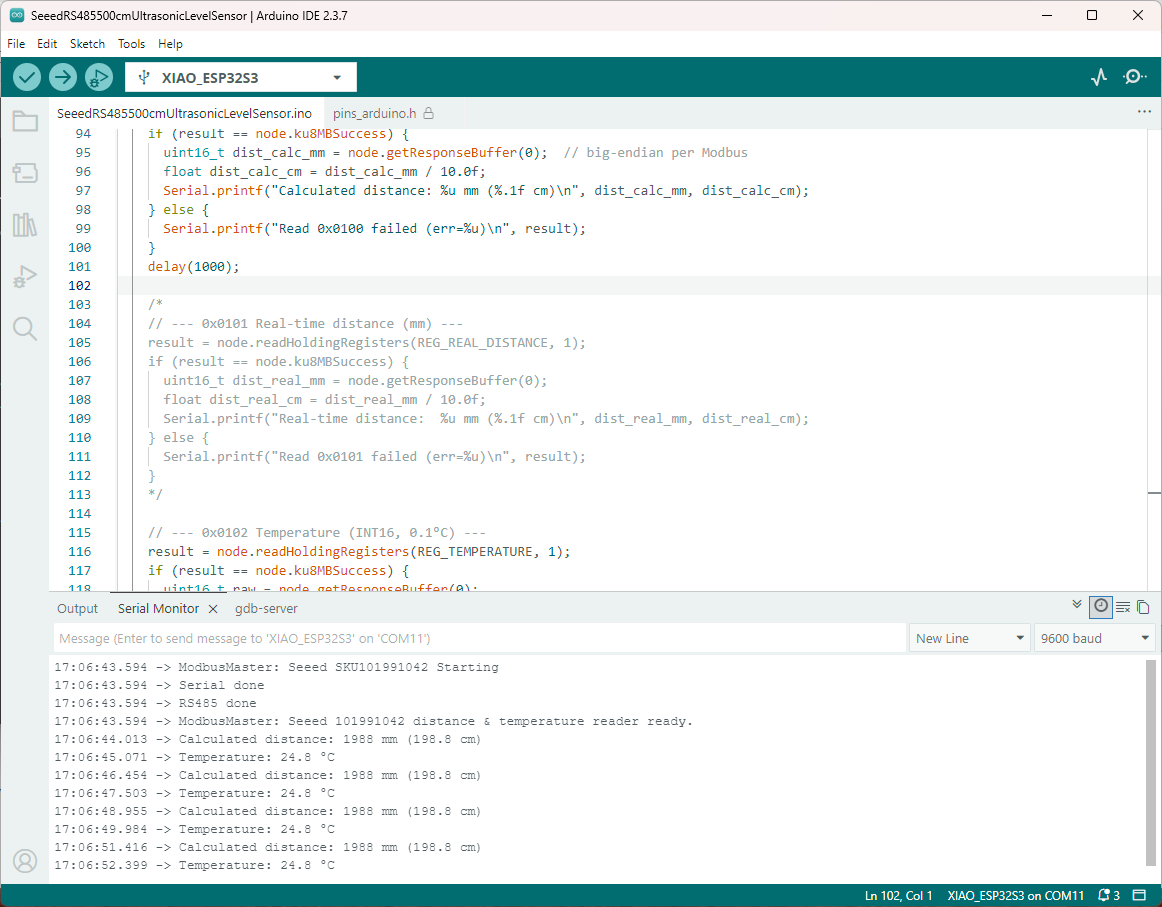The height and width of the screenshot is (907, 1162).
Task: Toggle autoscroll in Serial Monitor
Action: click(x=1077, y=605)
